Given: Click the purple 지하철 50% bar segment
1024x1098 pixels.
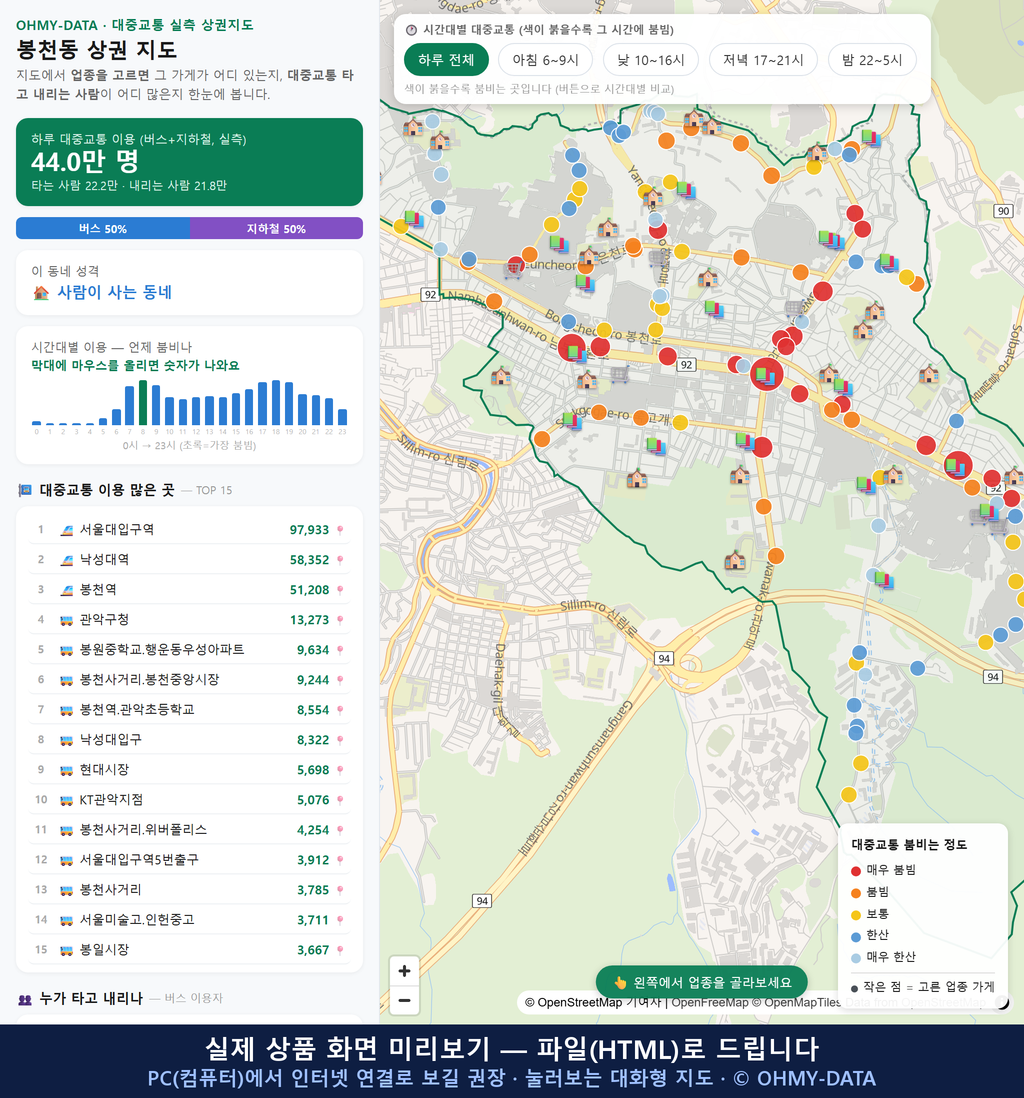Looking at the screenshot, I should (276, 228).
